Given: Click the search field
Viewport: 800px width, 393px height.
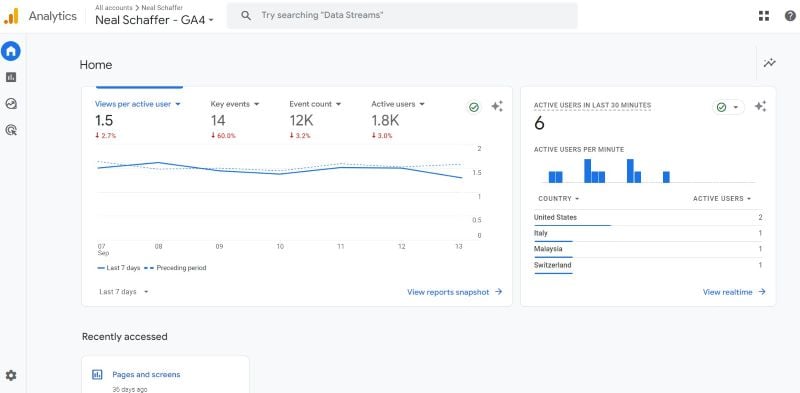Looking at the screenshot, I should pyautogui.click(x=402, y=16).
